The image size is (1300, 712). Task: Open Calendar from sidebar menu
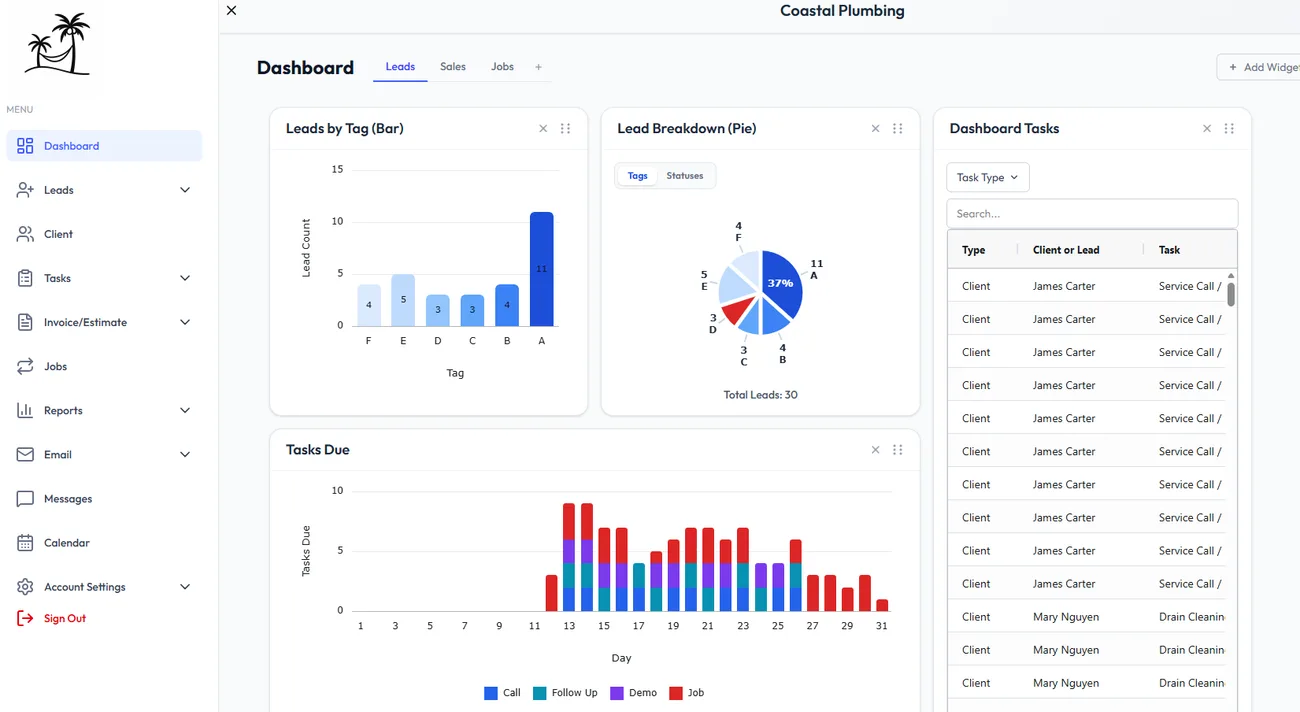tap(104, 543)
